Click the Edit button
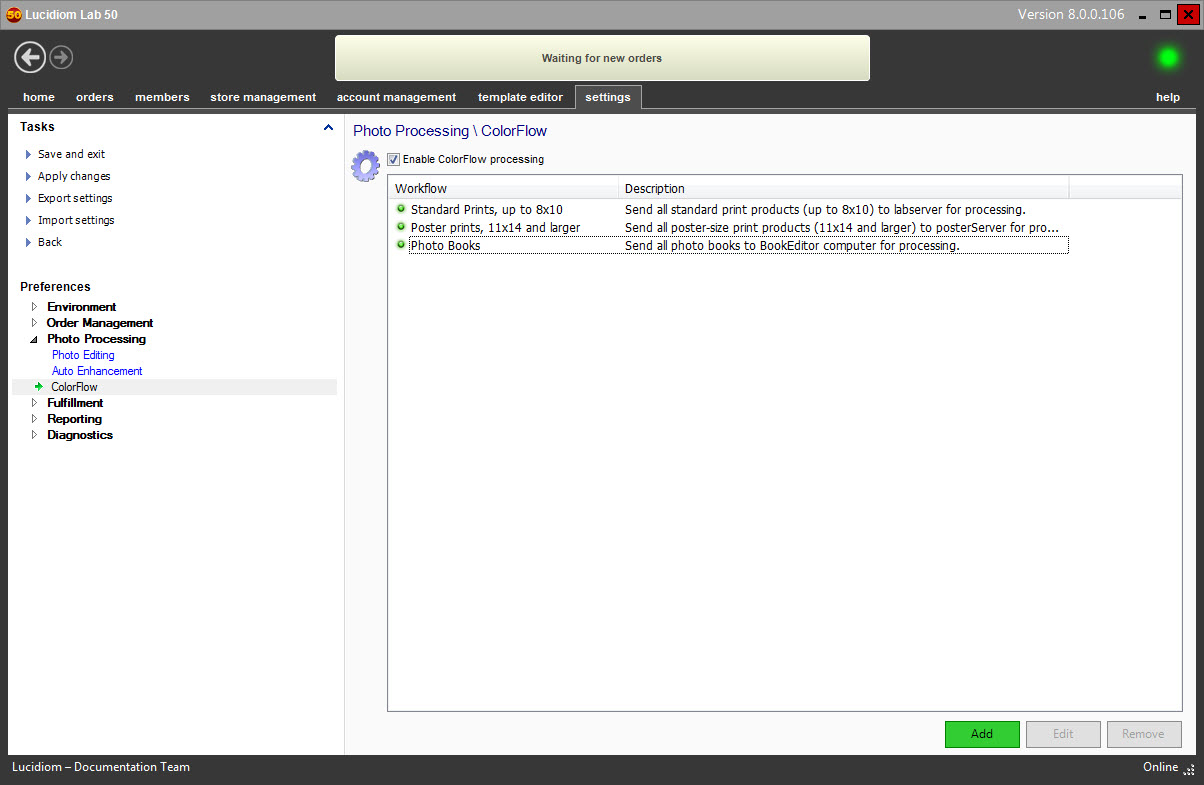Screen dimensions: 1204x785 coord(1063,734)
